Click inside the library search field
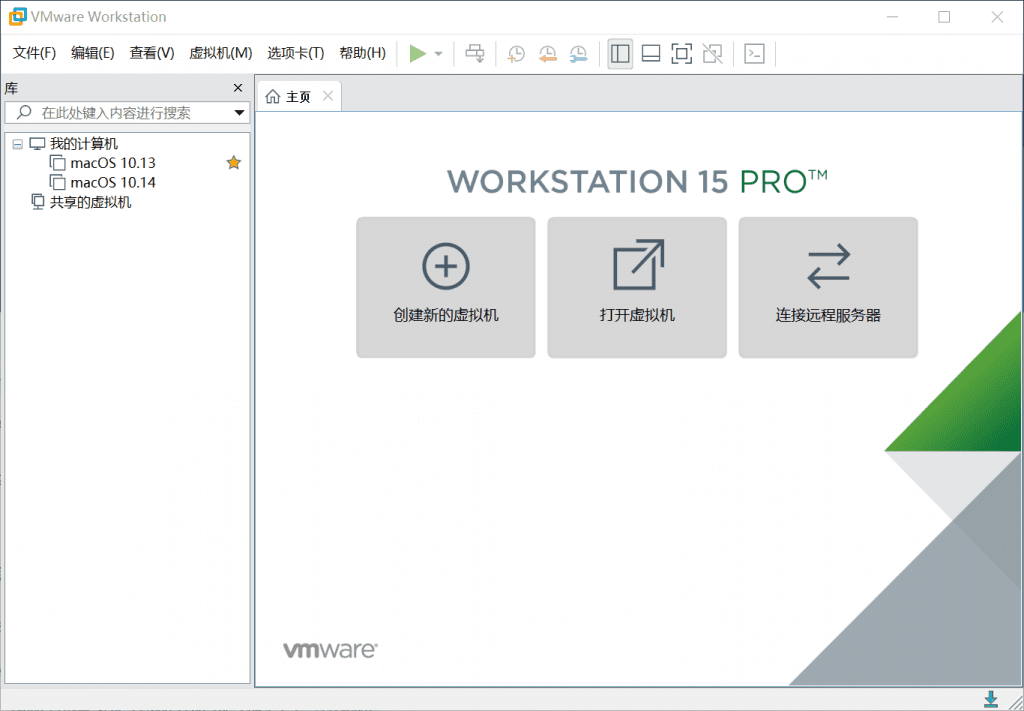The height and width of the screenshot is (711, 1024). pyautogui.click(x=120, y=112)
